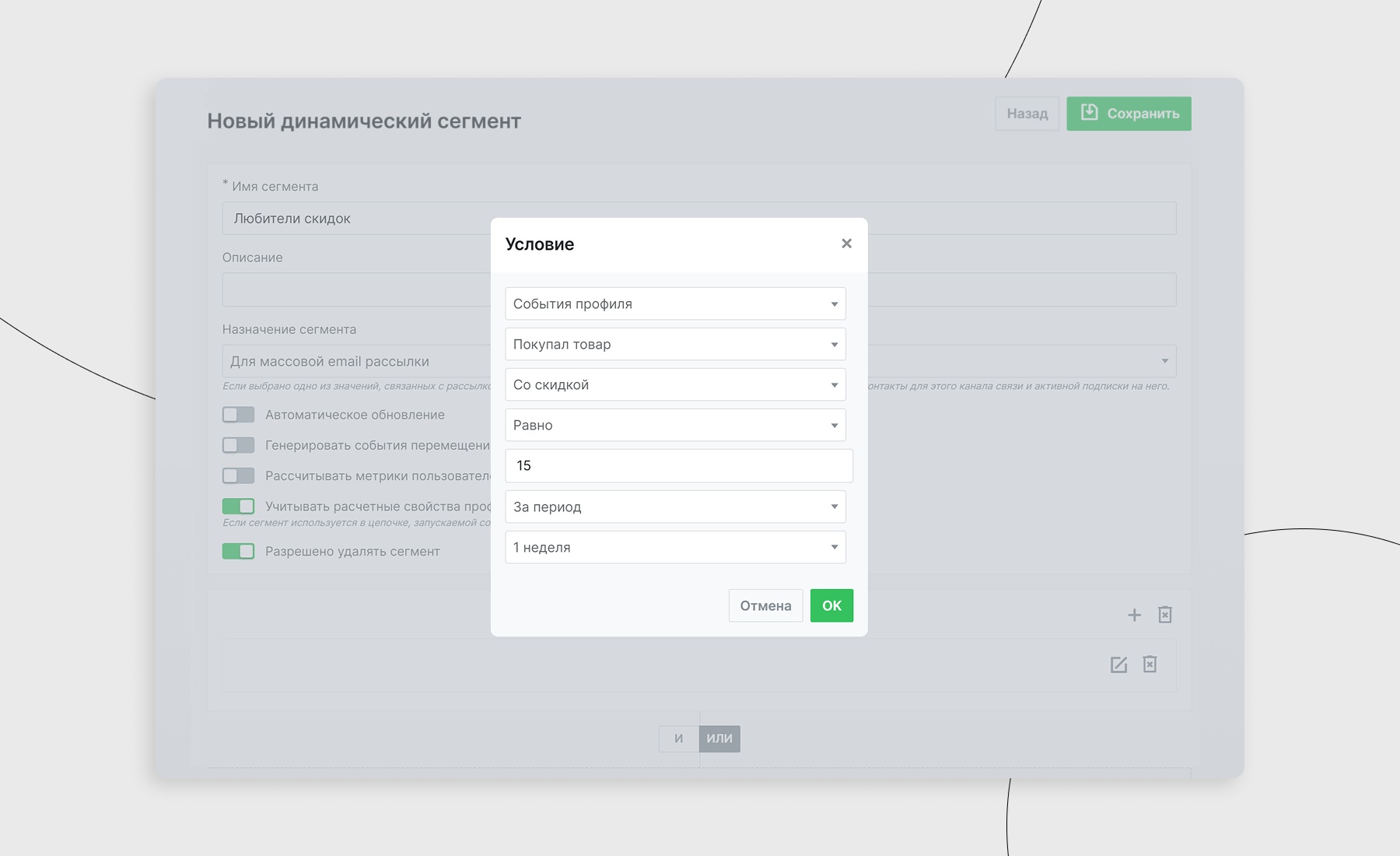Click the value field containing 15
Screen dimensions: 1400x856
pyautogui.click(x=678, y=465)
